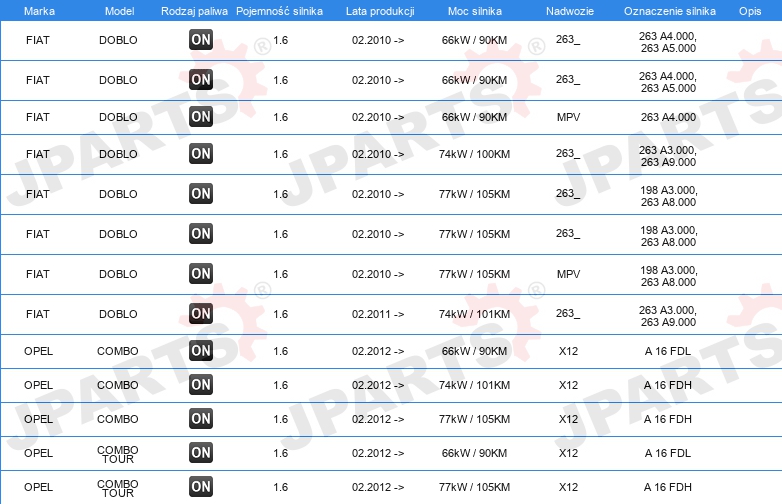Select the 02.2012 -> cell in the Combo Tour A 16 FDH row

click(378, 487)
